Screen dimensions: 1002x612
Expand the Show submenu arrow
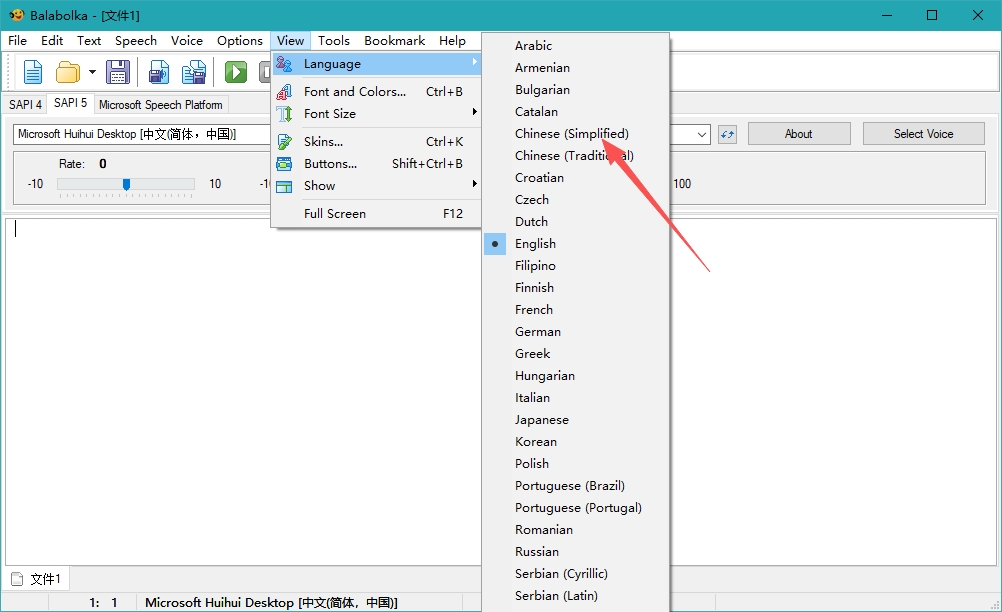474,184
